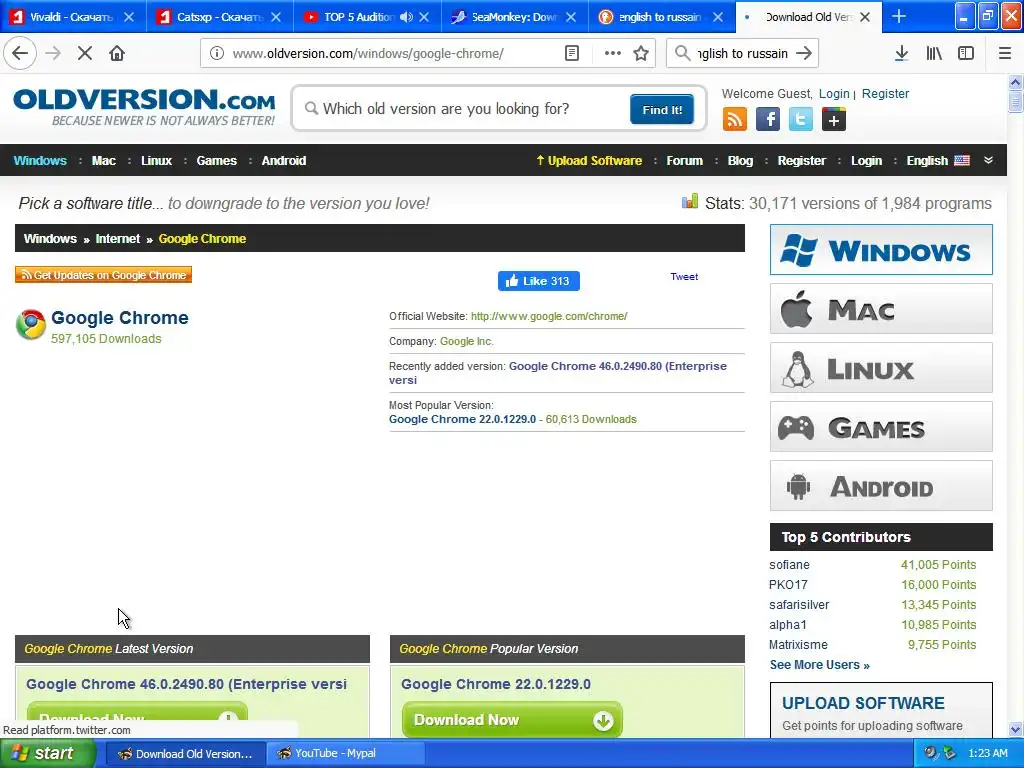Viewport: 1024px width, 768px height.
Task: Select the Android platform banner
Action: (881, 486)
